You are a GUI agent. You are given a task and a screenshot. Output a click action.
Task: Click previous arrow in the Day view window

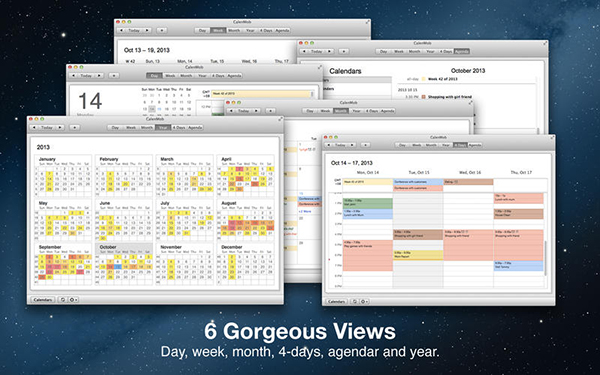[x=73, y=76]
